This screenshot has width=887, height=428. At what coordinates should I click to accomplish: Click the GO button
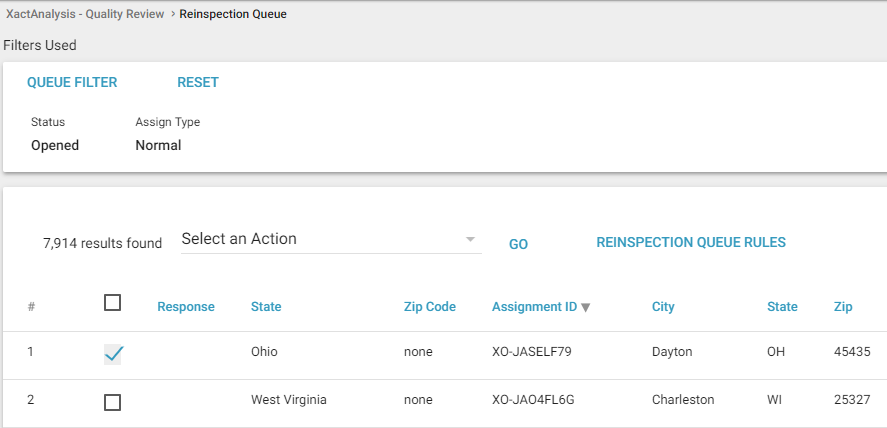tap(518, 244)
